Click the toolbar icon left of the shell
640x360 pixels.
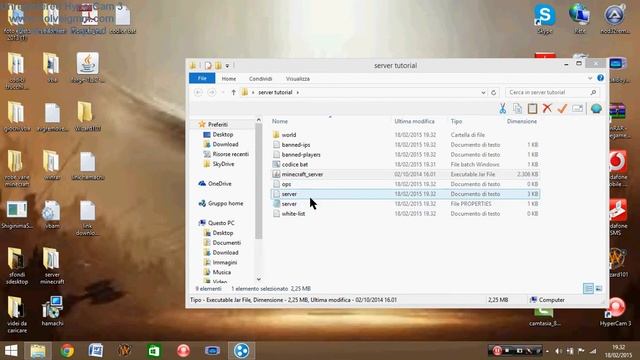coord(577,109)
